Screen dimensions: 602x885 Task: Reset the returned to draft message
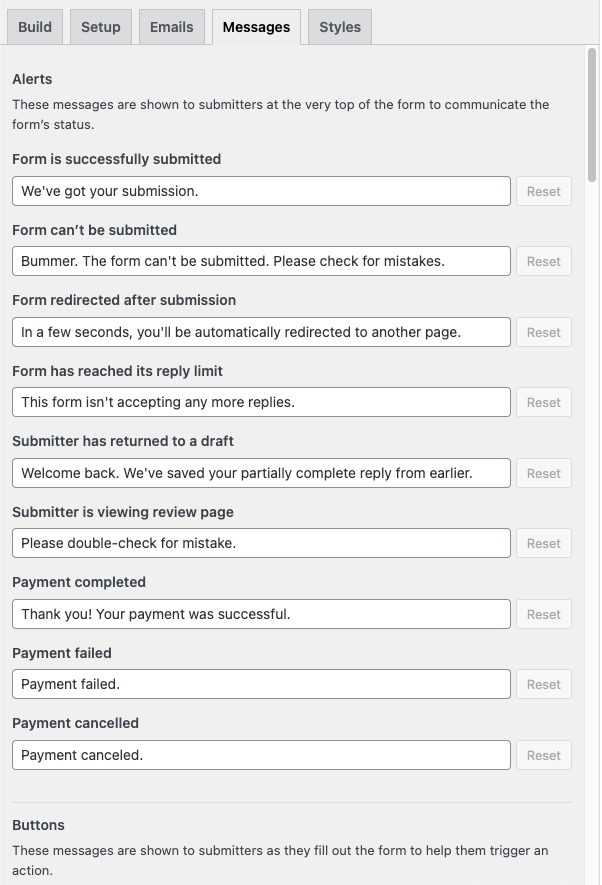(x=544, y=473)
